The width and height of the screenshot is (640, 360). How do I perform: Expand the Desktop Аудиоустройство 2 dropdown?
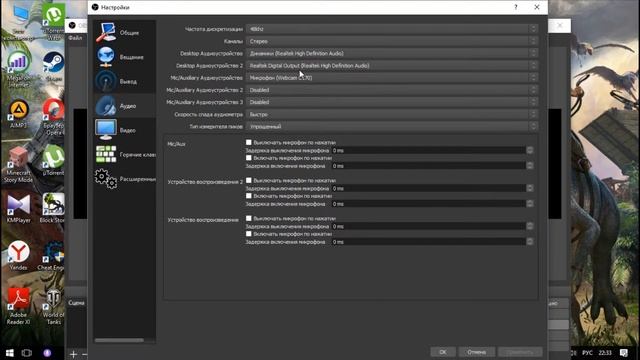point(392,65)
